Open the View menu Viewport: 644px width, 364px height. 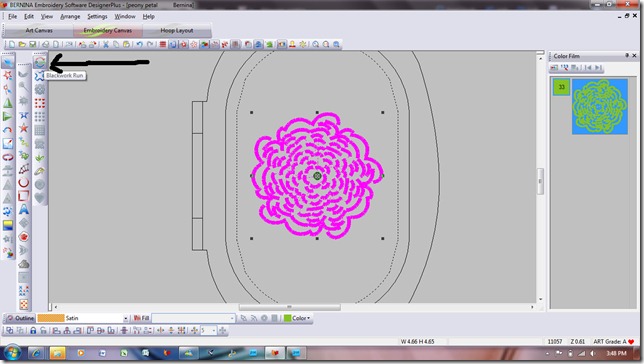pyautogui.click(x=46, y=16)
